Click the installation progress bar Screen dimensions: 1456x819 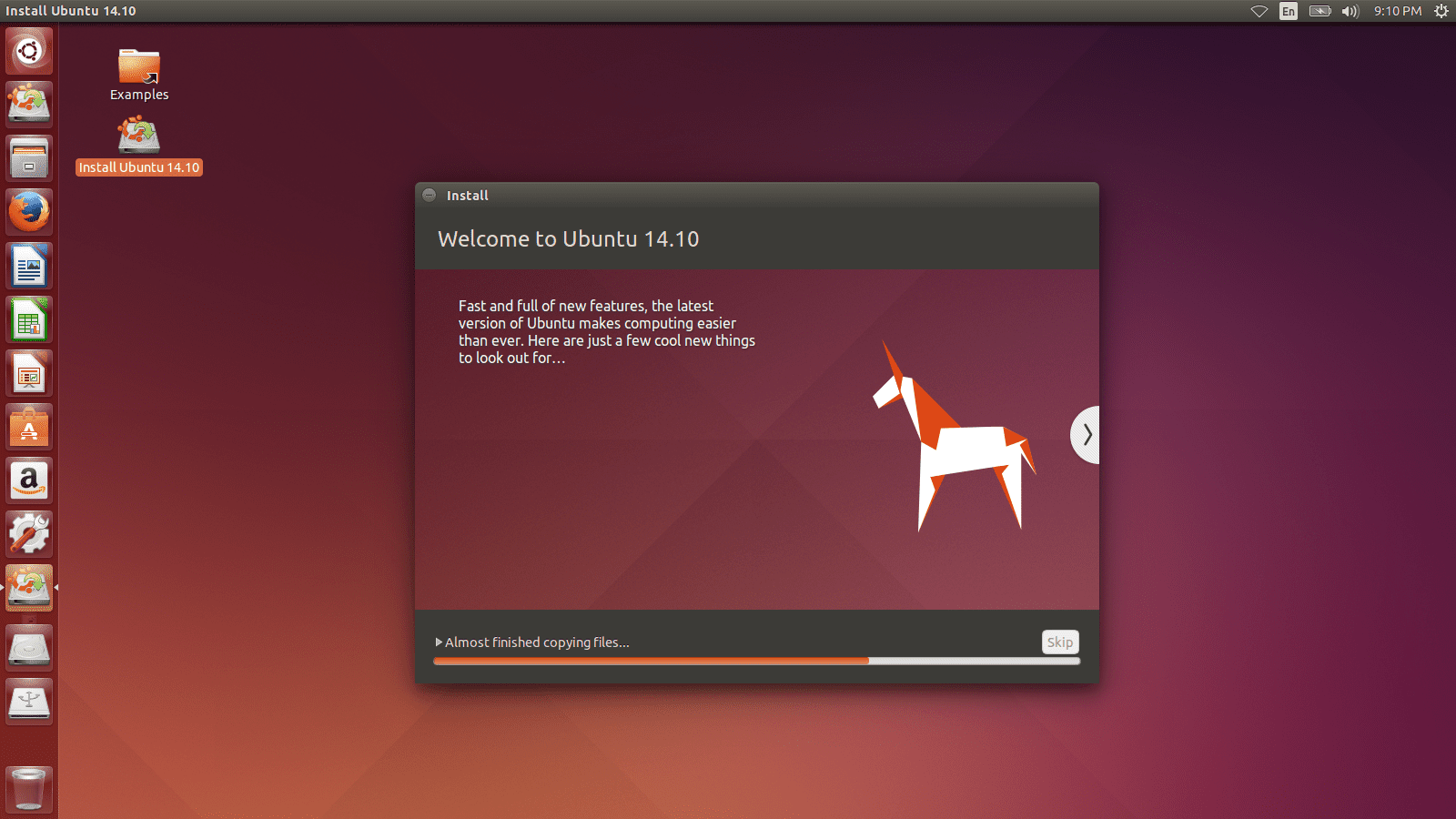757,662
